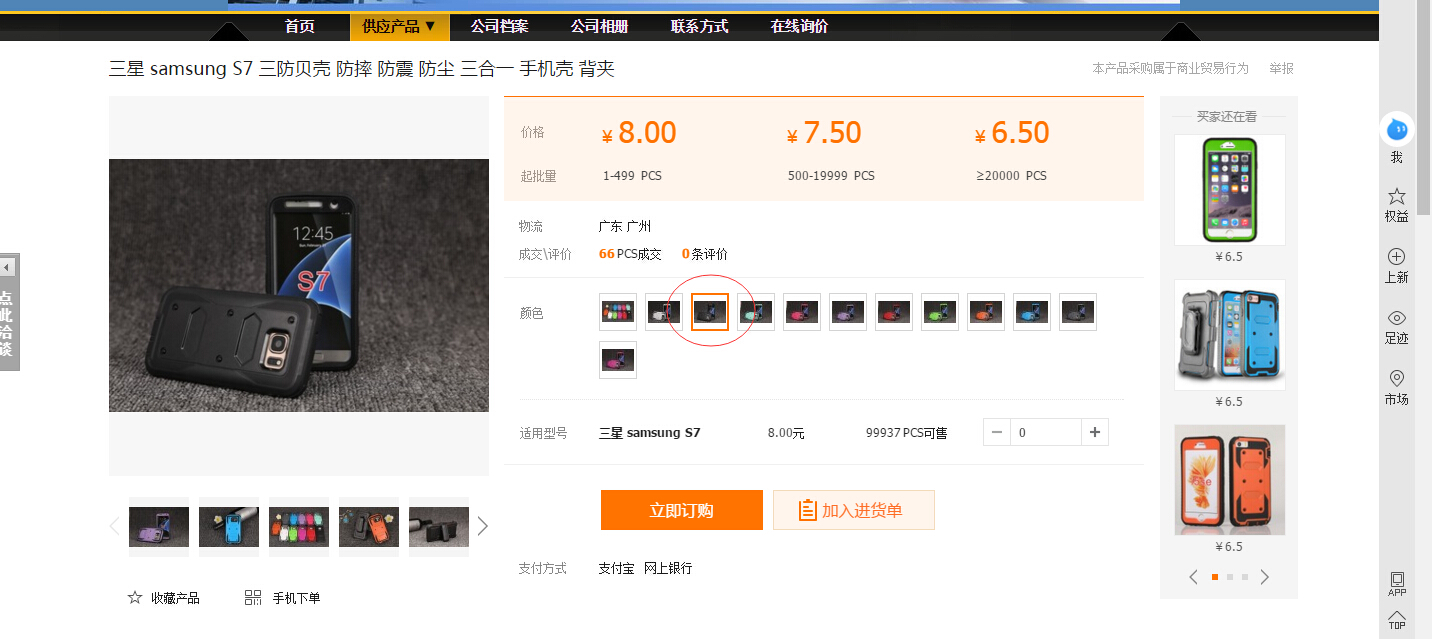Select the light purple case color option

click(x=848, y=312)
